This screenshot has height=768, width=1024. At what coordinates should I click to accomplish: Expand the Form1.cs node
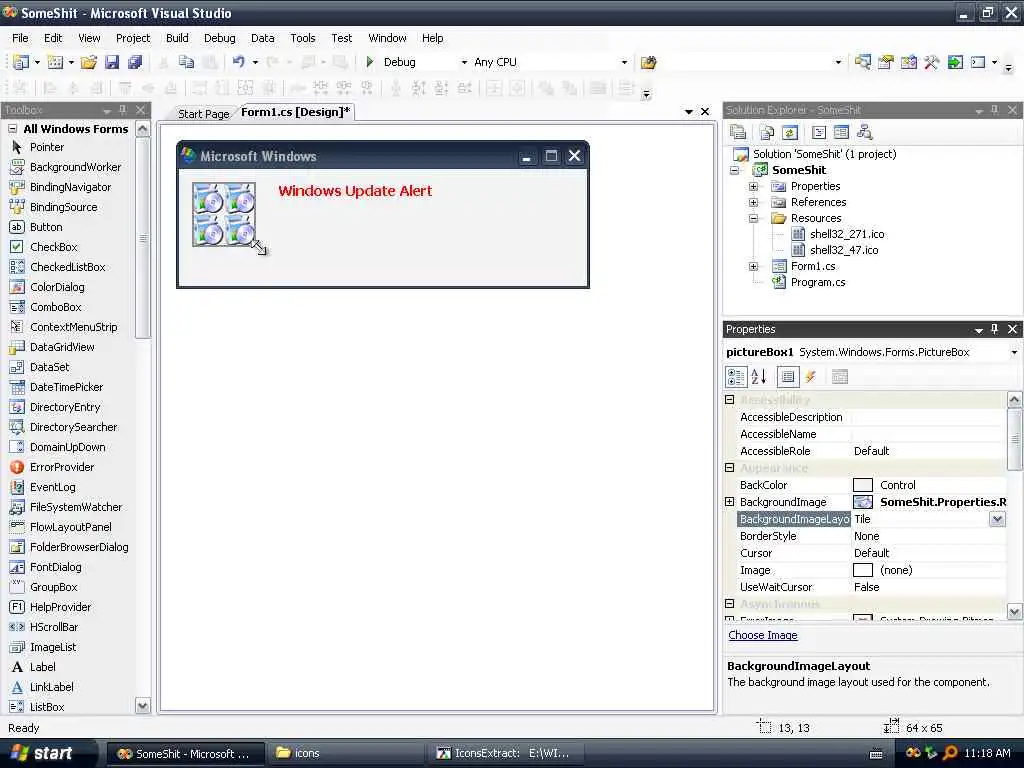754,266
